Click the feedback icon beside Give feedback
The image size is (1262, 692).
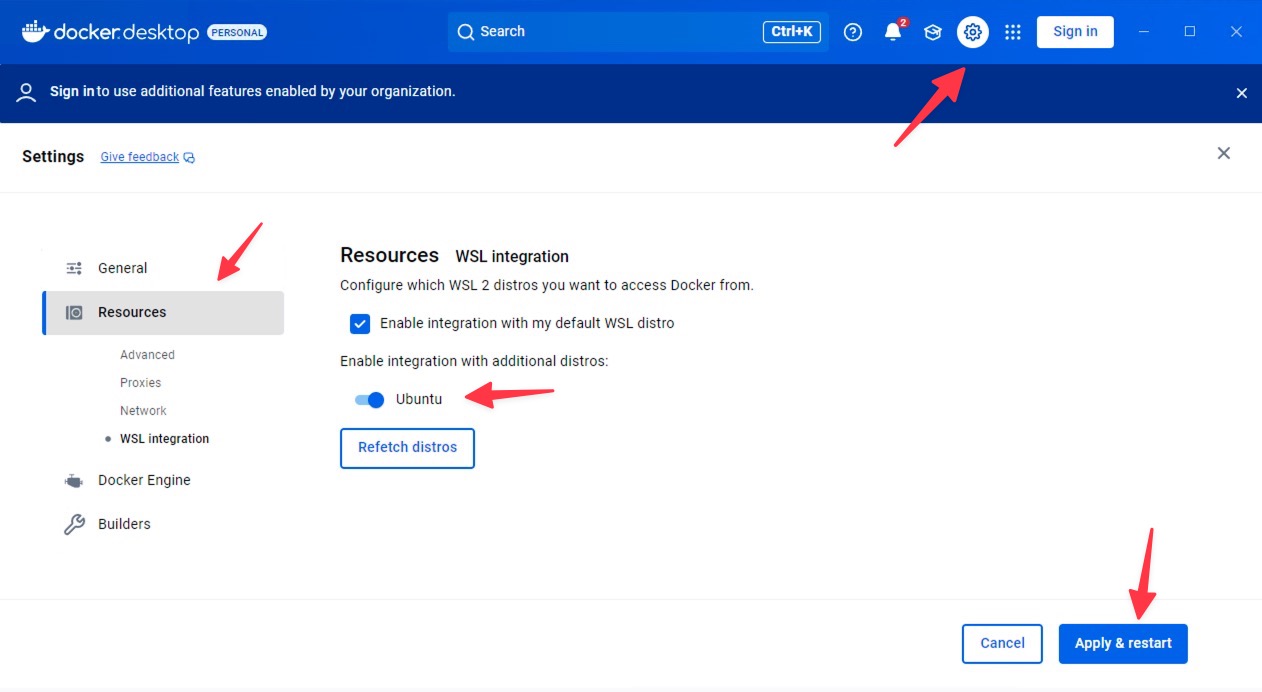[x=189, y=158]
